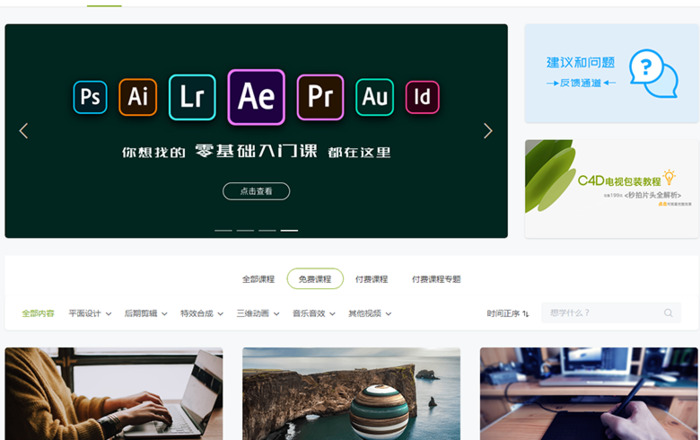This screenshot has width=700, height=440.
Task: Select the fourth carousel indicator dash
Action: pos(289,230)
